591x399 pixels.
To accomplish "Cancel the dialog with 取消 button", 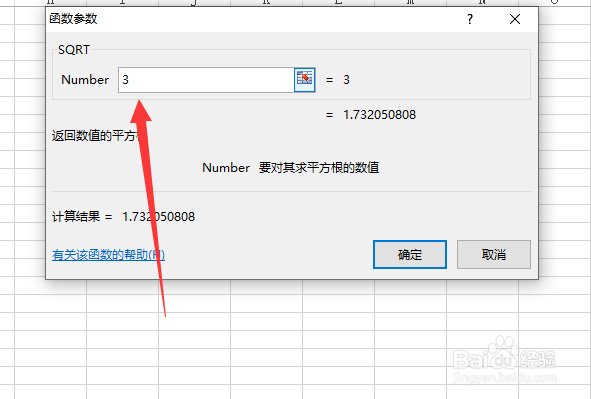I will (x=494, y=255).
